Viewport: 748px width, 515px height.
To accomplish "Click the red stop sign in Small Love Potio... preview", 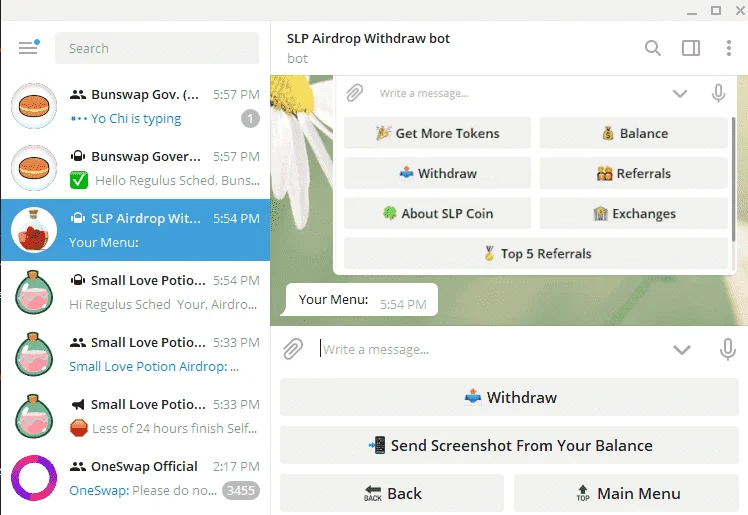I will pyautogui.click(x=79, y=428).
